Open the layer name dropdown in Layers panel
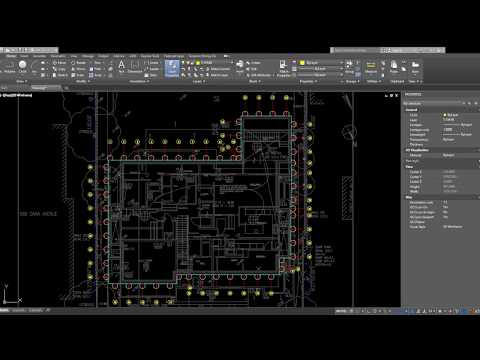480x360 pixels. point(215,63)
